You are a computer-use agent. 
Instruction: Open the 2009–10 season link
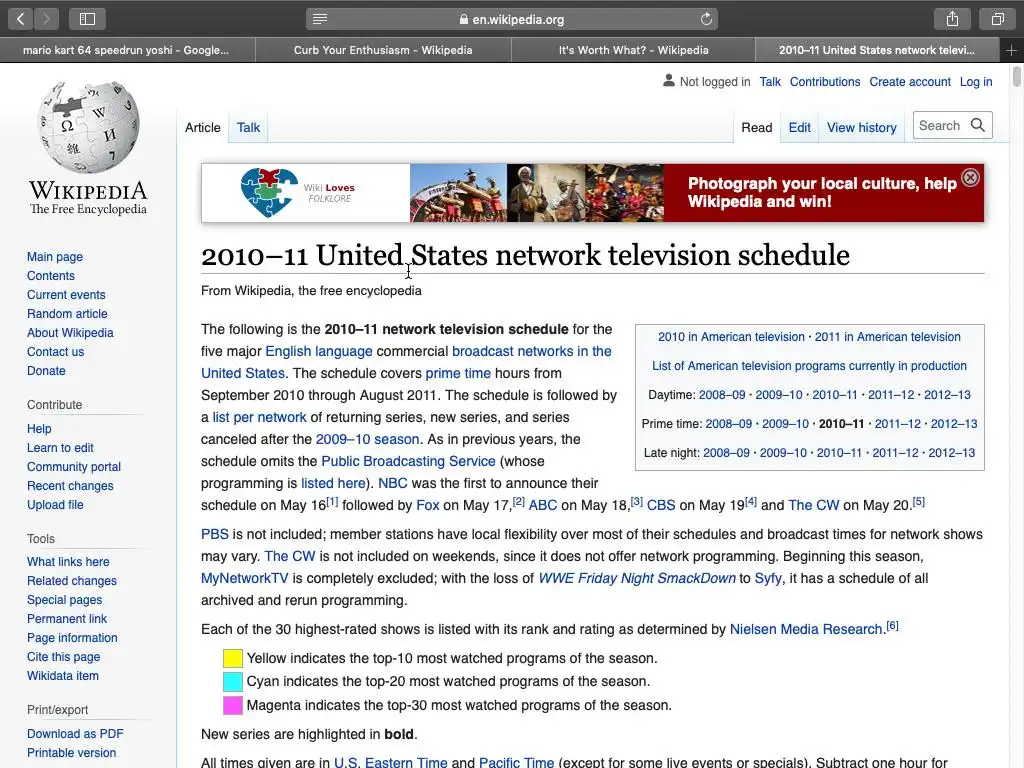coord(367,439)
